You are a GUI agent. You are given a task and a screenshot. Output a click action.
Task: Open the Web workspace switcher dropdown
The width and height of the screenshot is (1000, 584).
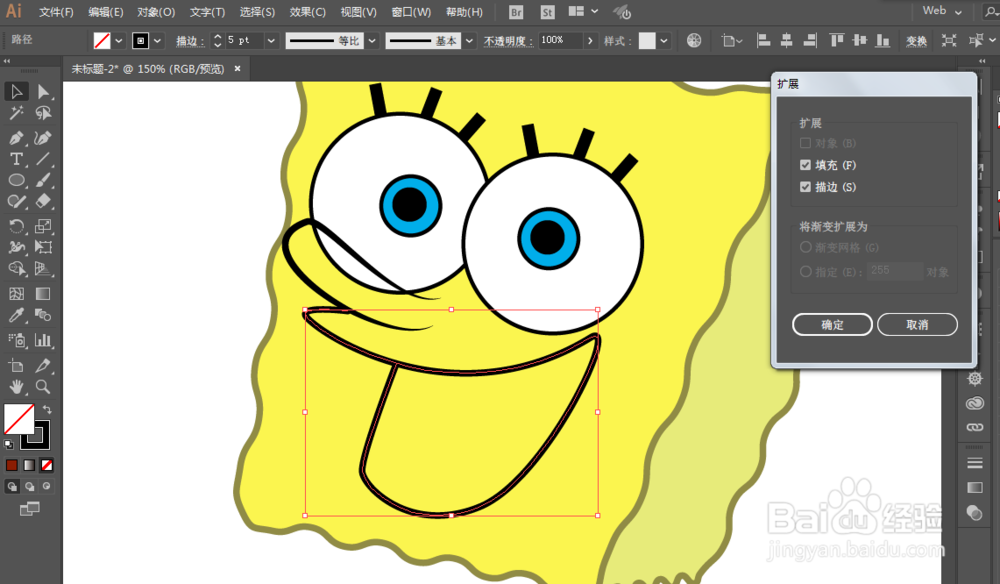pos(942,11)
